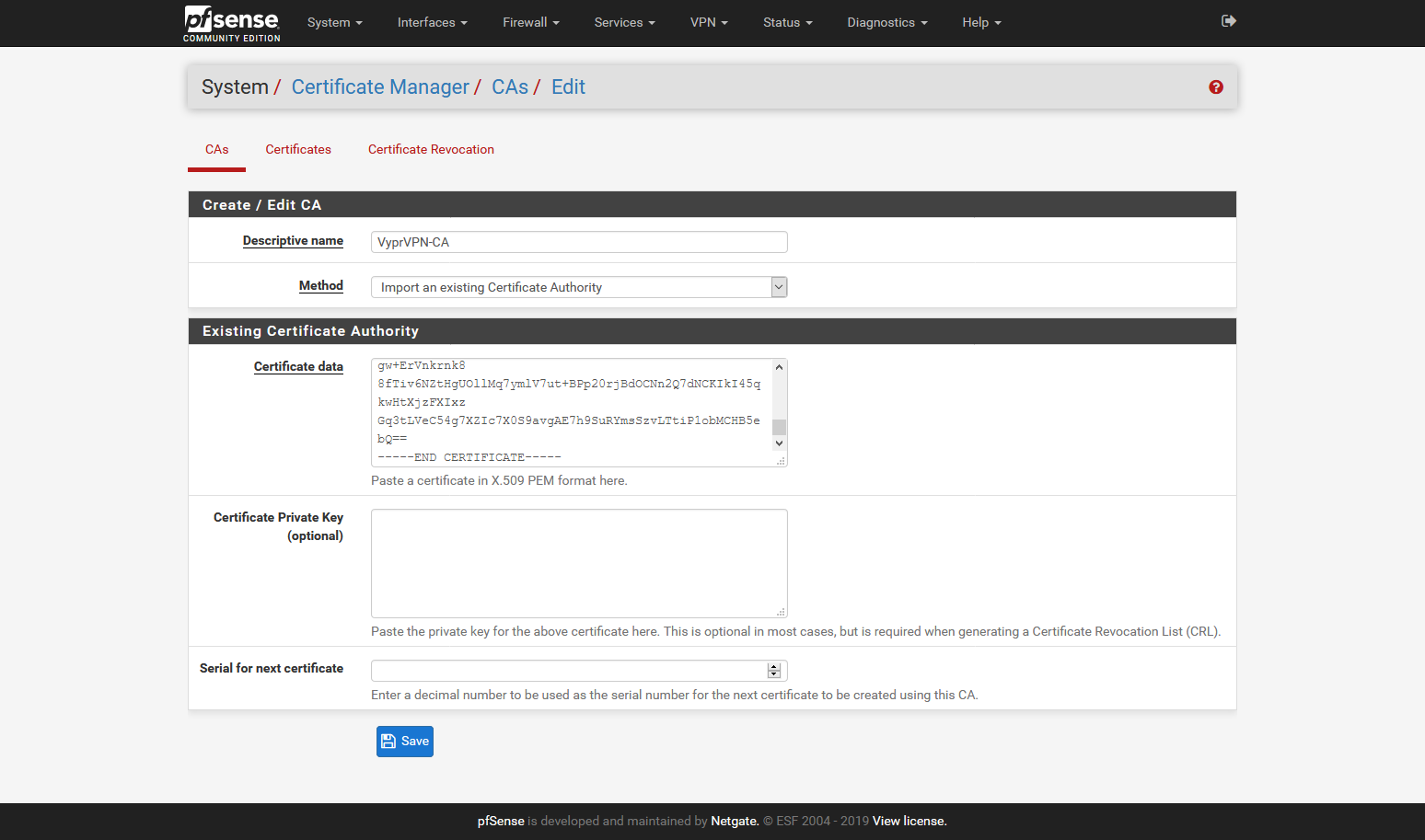1425x840 pixels.
Task: Click the '-----END CERTIFICATE-----' line
Action: 469,457
